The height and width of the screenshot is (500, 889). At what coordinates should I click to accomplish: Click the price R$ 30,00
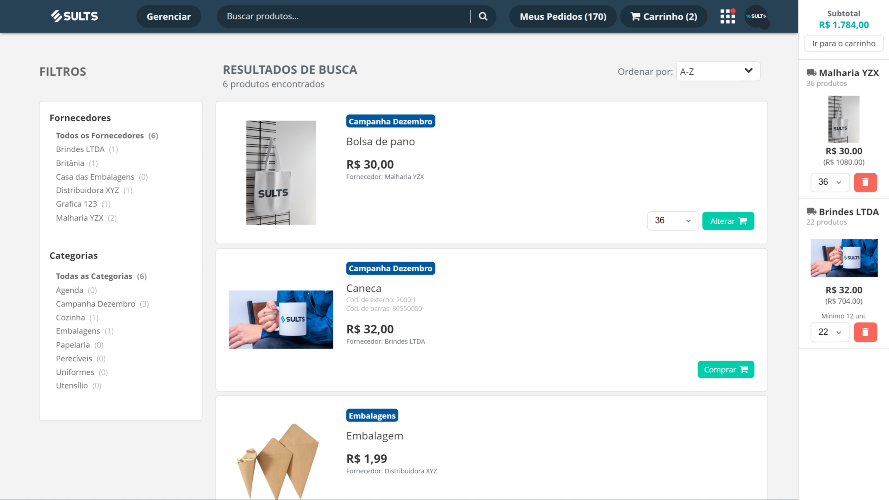pos(370,164)
